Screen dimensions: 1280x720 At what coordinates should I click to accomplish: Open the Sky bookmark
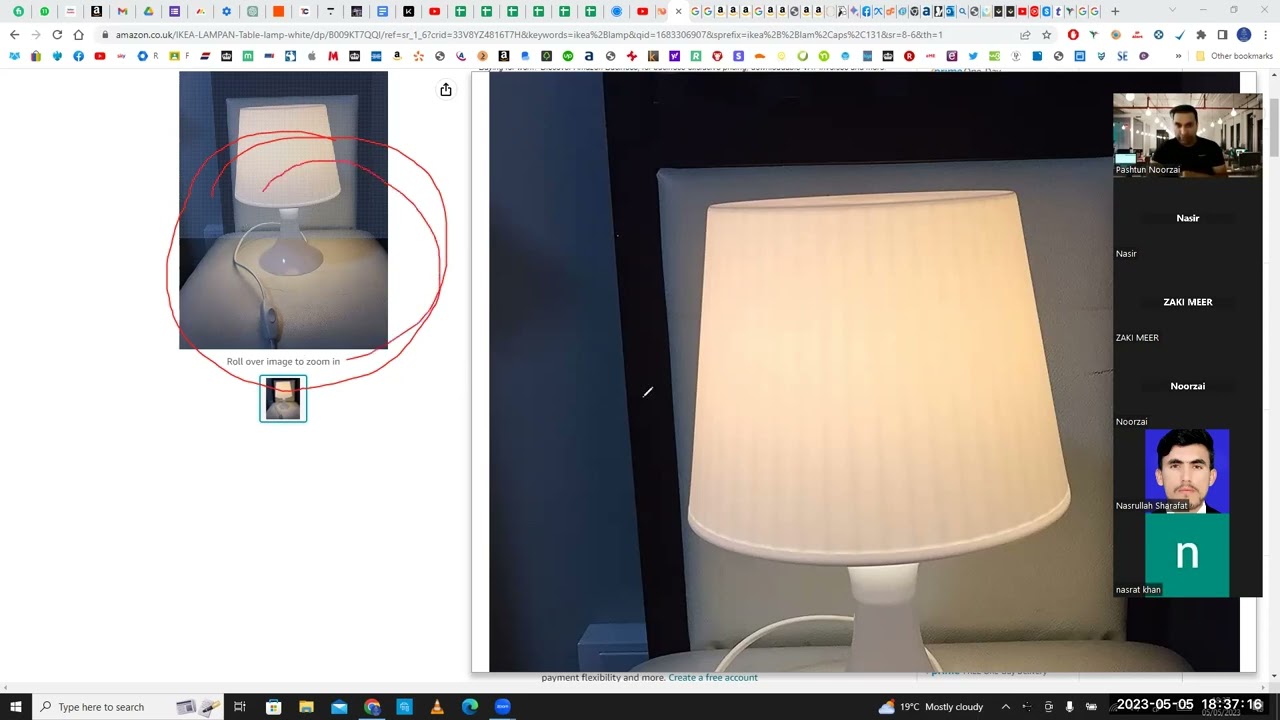(121, 56)
